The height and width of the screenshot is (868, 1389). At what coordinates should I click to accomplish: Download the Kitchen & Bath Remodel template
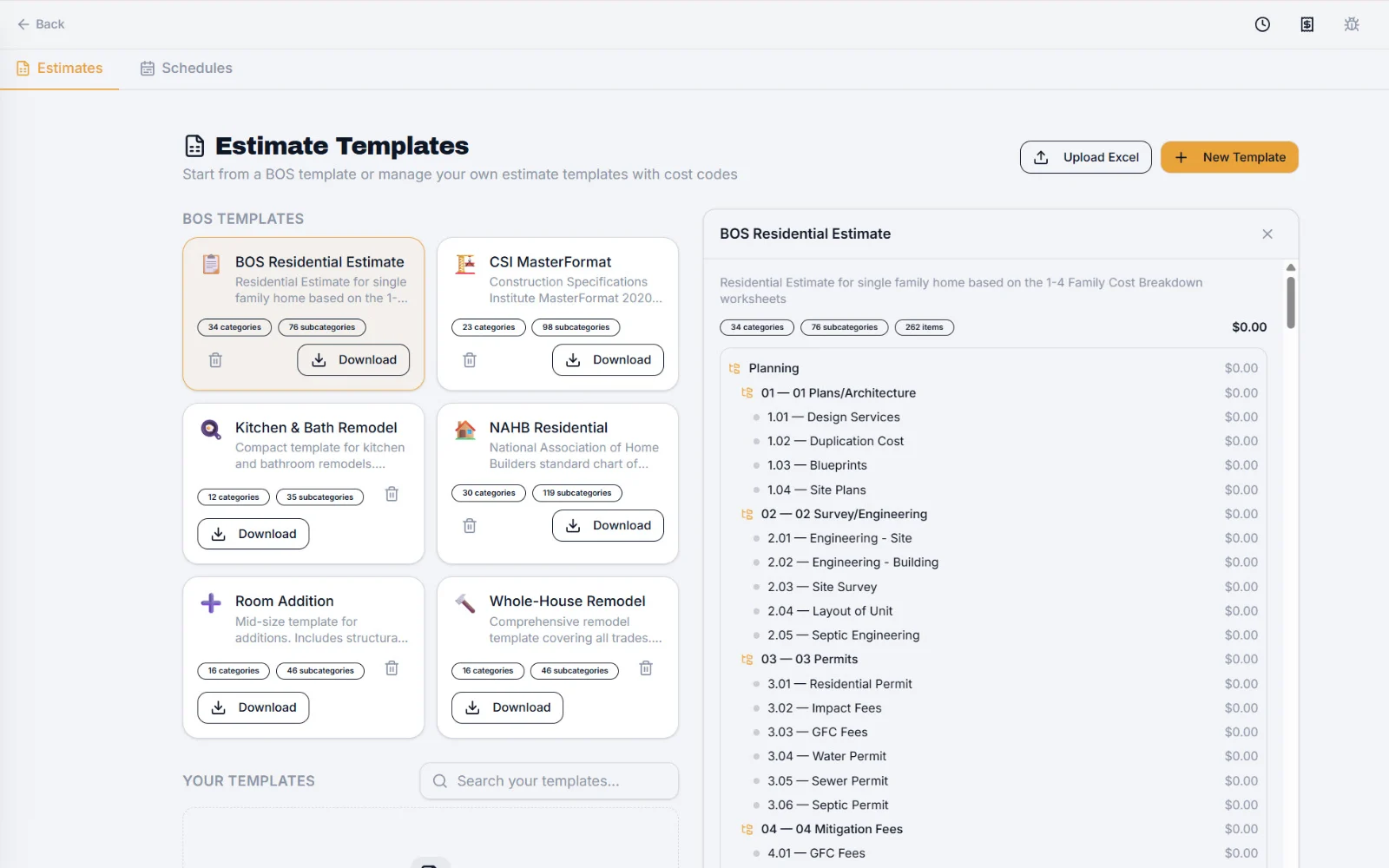[253, 534]
